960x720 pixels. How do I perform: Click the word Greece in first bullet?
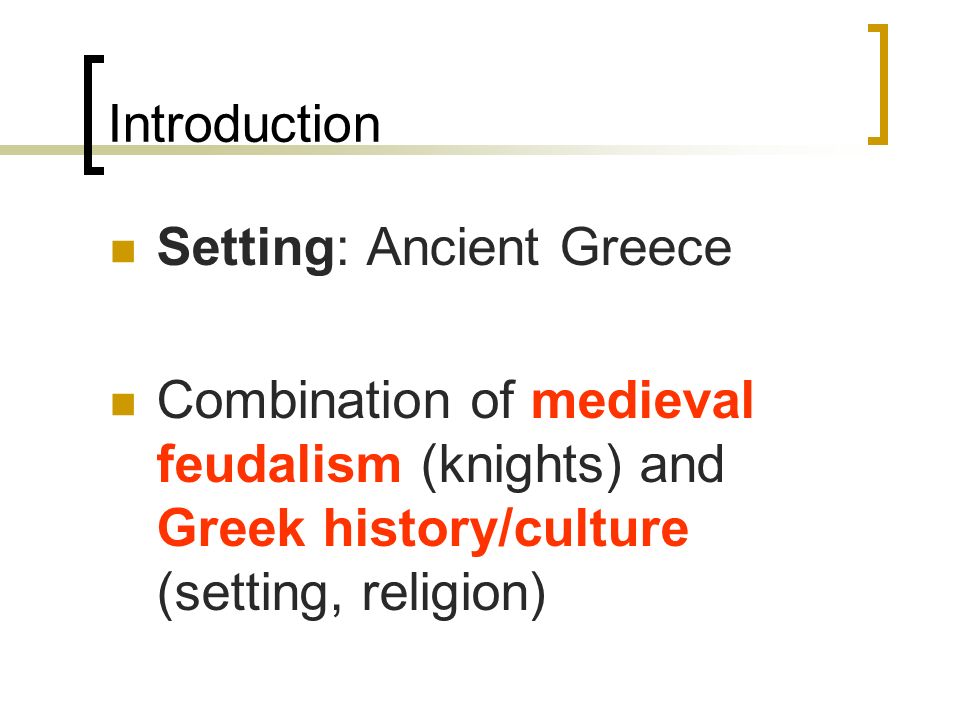click(646, 247)
